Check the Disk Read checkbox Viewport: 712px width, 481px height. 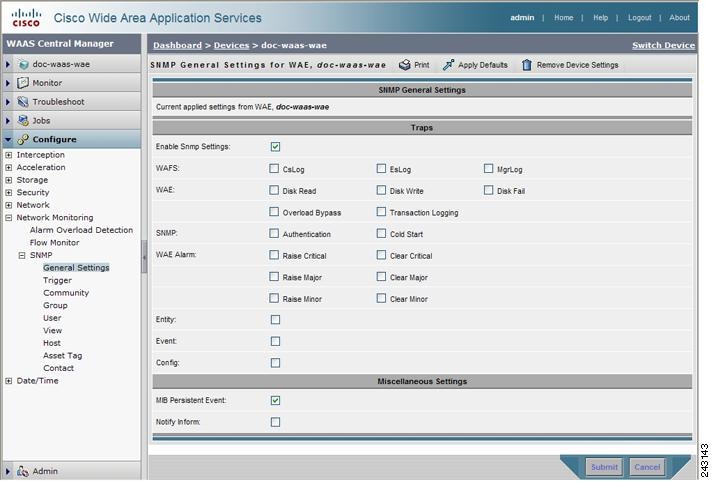(274, 190)
